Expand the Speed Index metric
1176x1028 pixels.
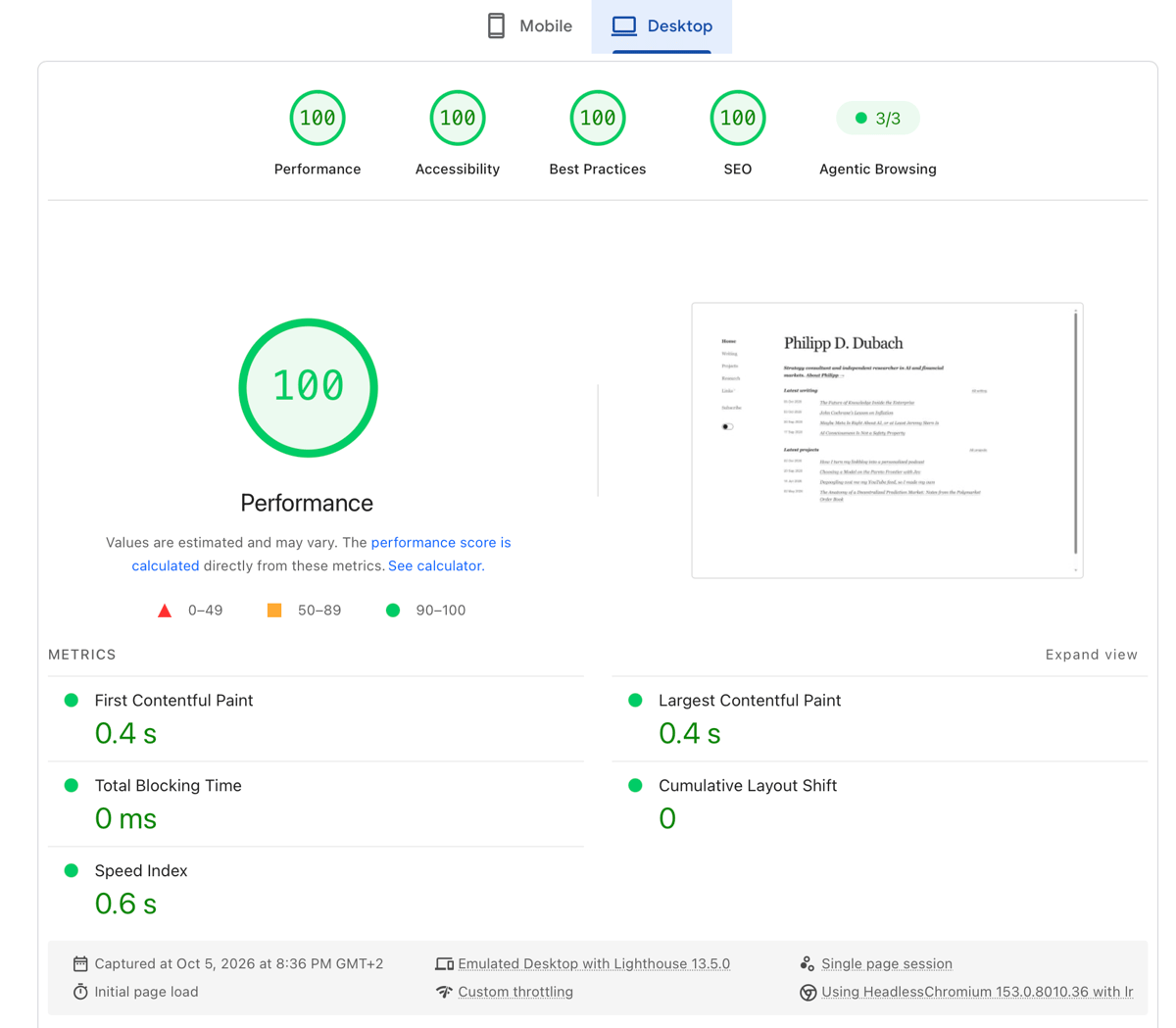coord(316,889)
